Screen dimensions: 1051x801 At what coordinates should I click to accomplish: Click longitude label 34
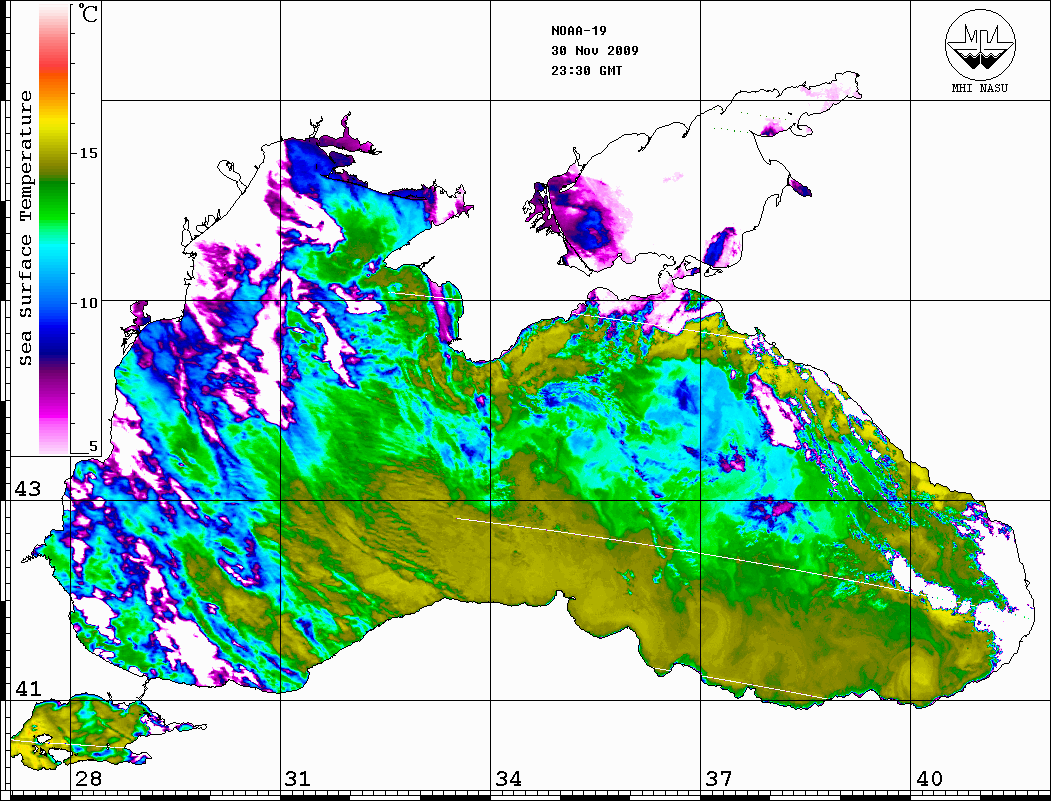tap(508, 779)
